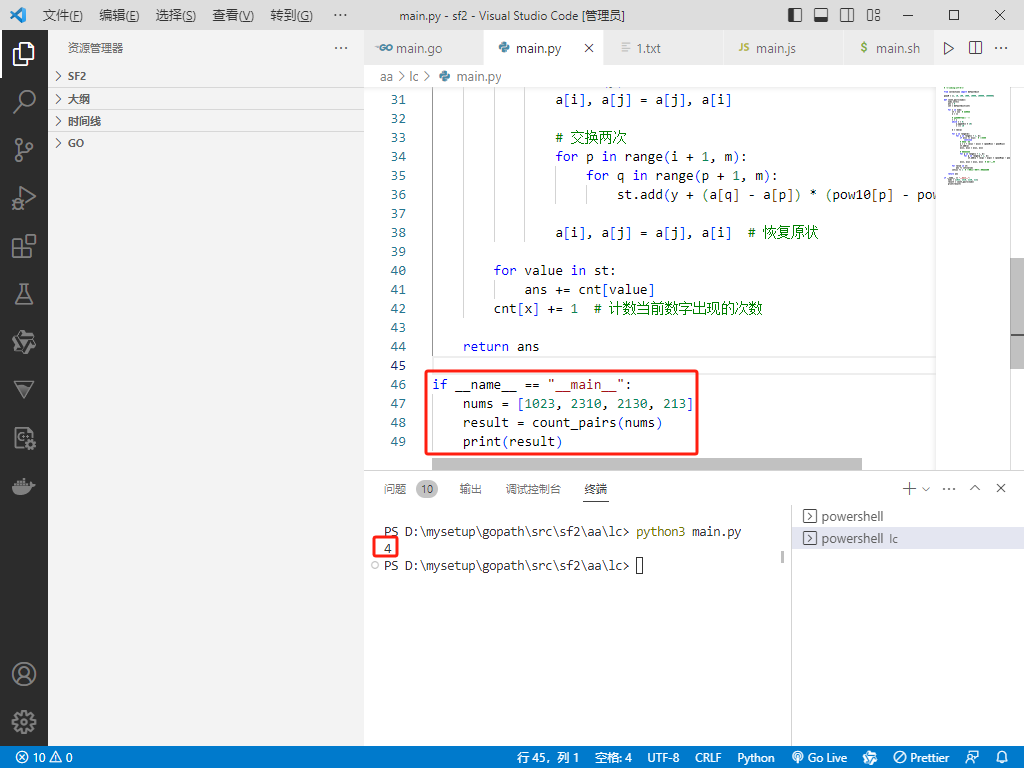Select first powershell terminal entry

coord(908,517)
